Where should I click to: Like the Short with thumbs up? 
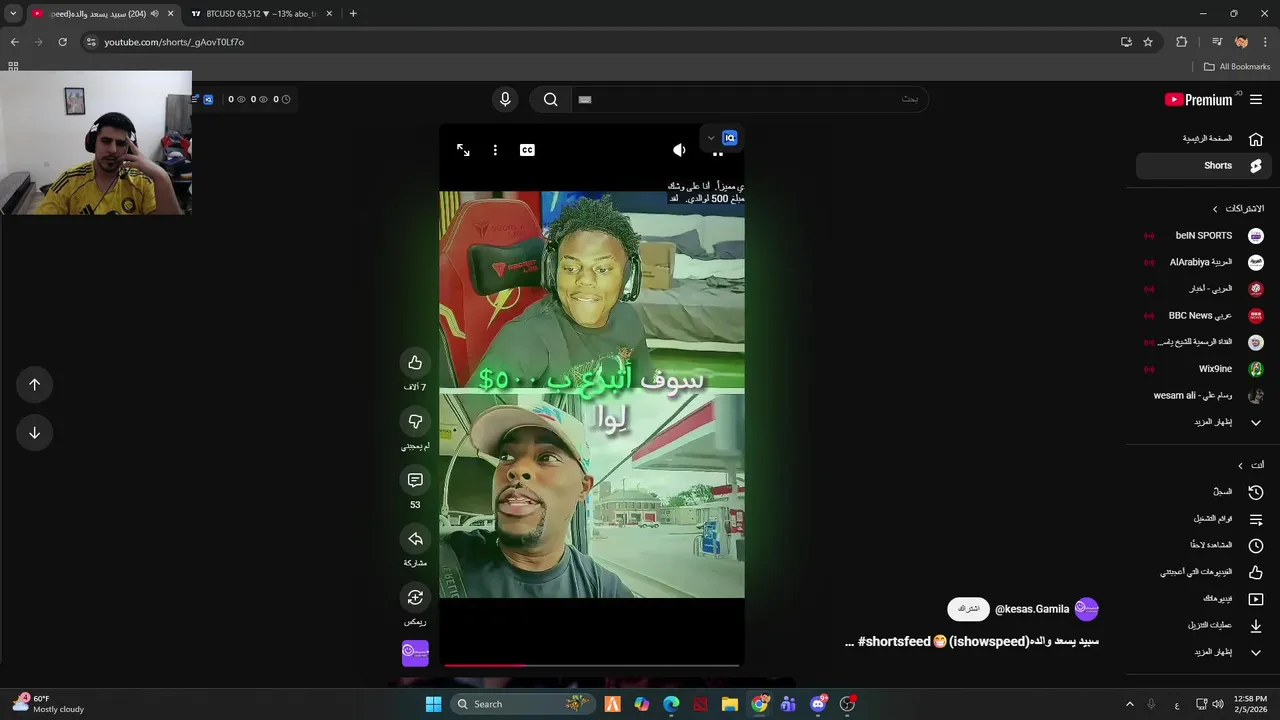coord(415,362)
